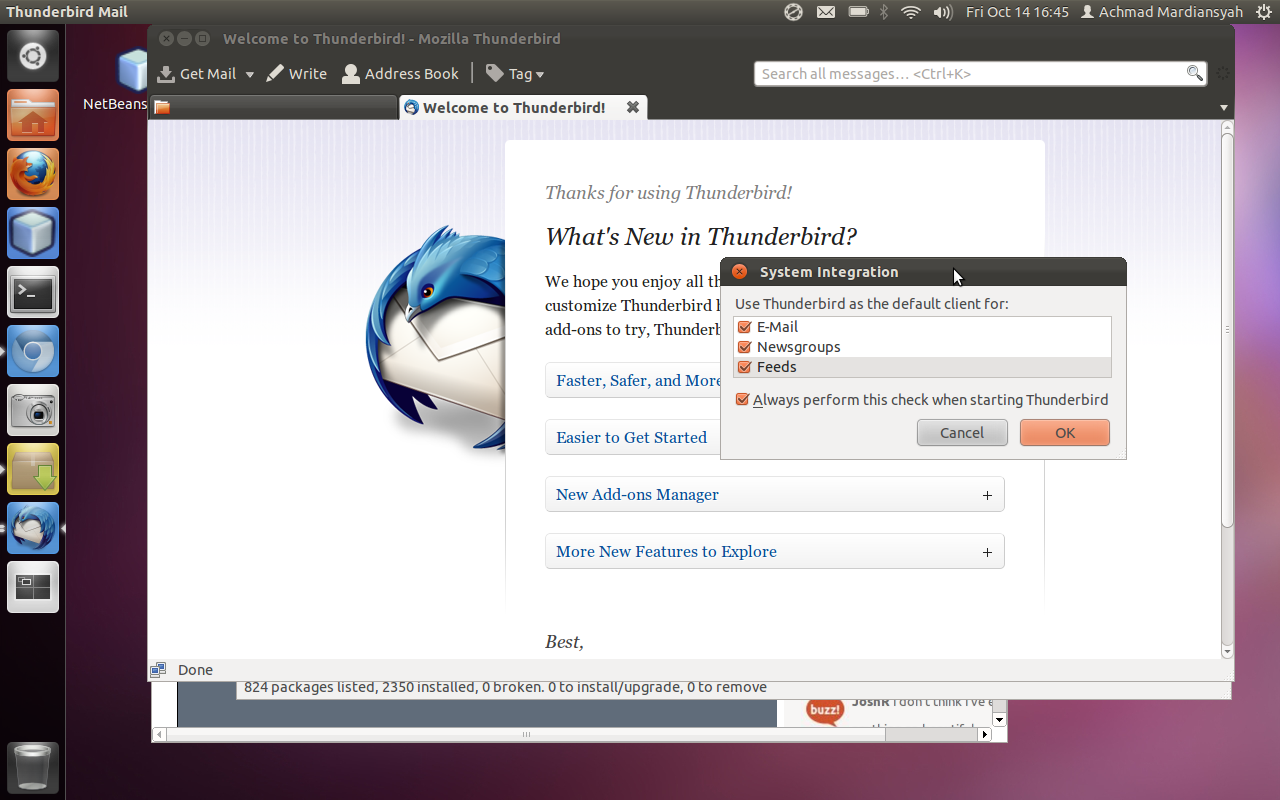Close the Welcome to Thunderbird! tab

pos(633,107)
